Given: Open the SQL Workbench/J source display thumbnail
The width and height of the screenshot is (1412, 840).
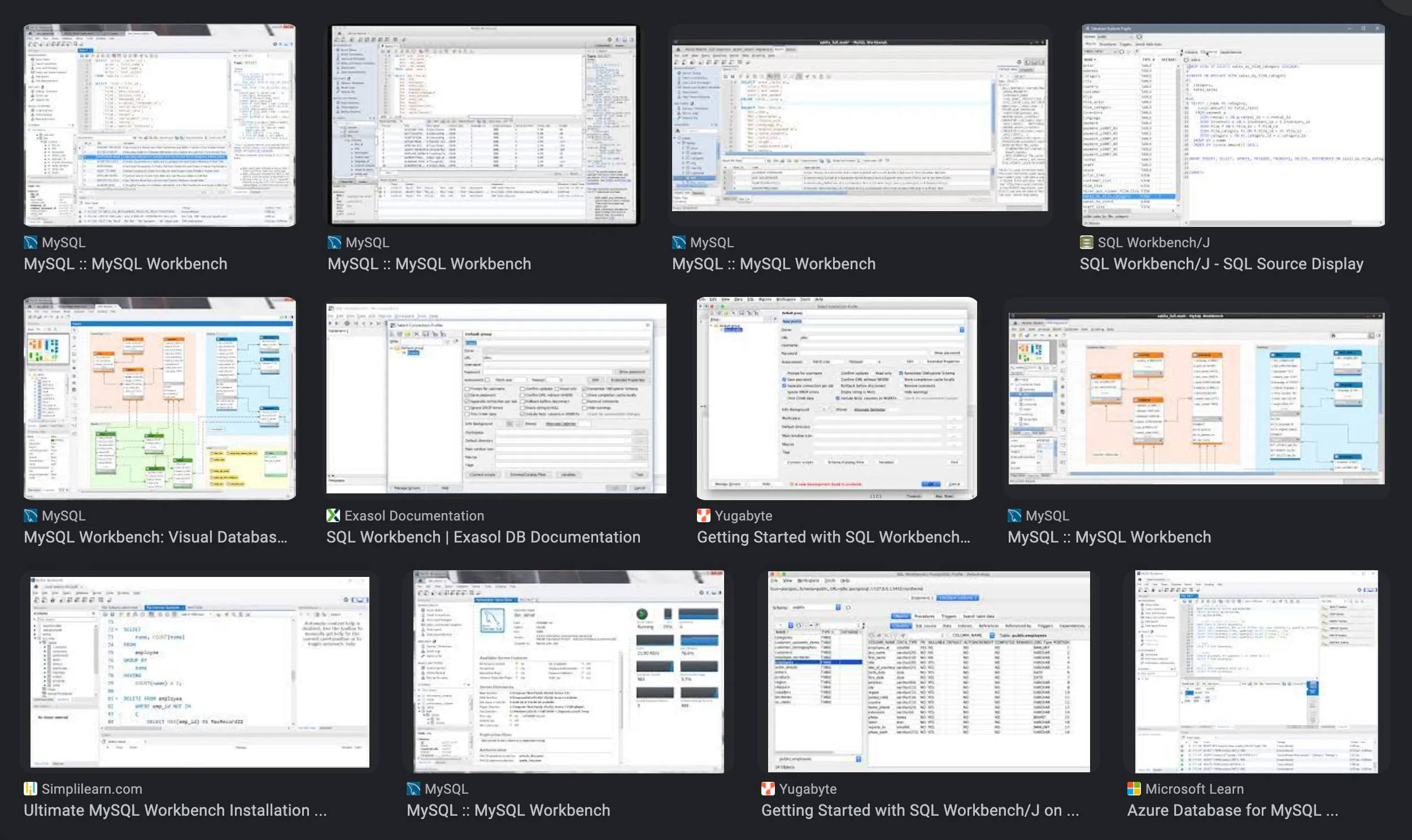Looking at the screenshot, I should (x=1232, y=126).
